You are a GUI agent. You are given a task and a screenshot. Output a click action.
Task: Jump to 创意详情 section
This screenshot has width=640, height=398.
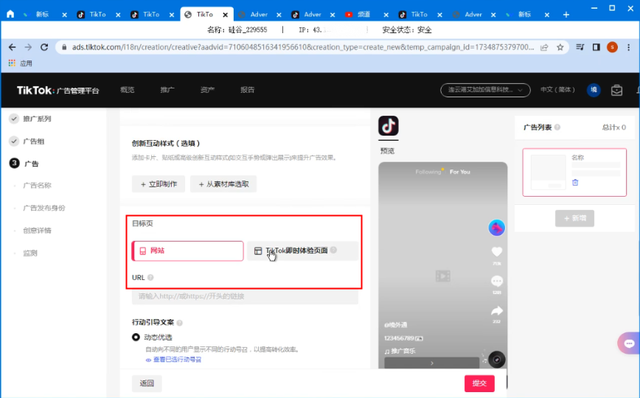coord(37,230)
